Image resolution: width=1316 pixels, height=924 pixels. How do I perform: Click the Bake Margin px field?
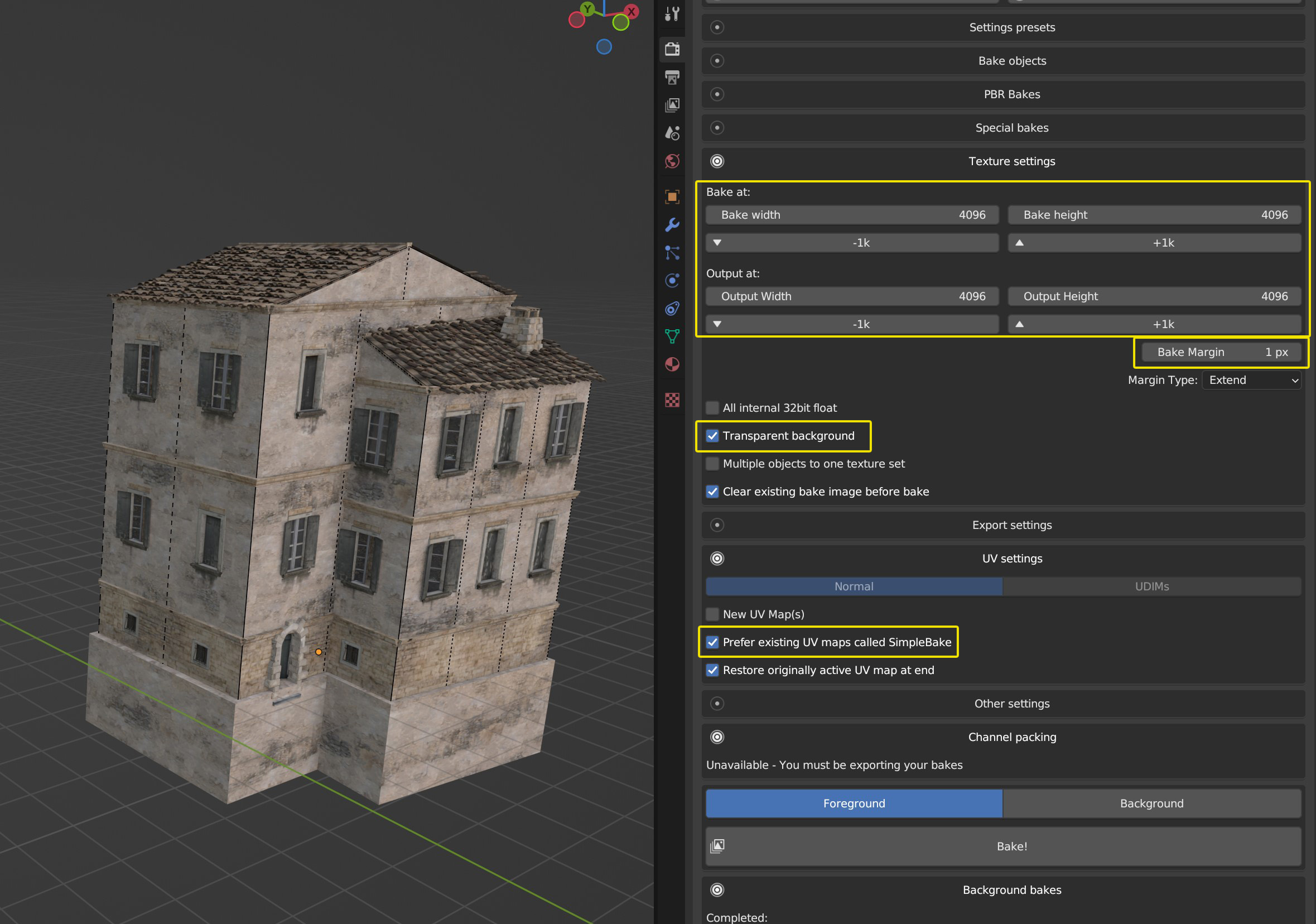click(x=1221, y=352)
